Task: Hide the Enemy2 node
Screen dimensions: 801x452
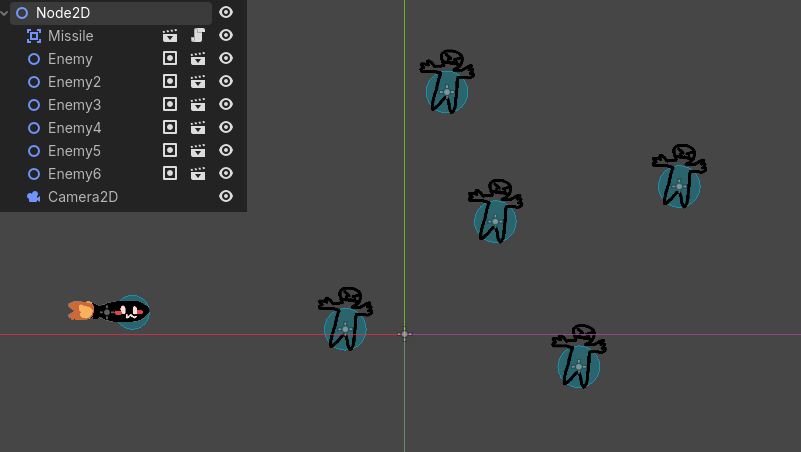Action: (x=226, y=81)
